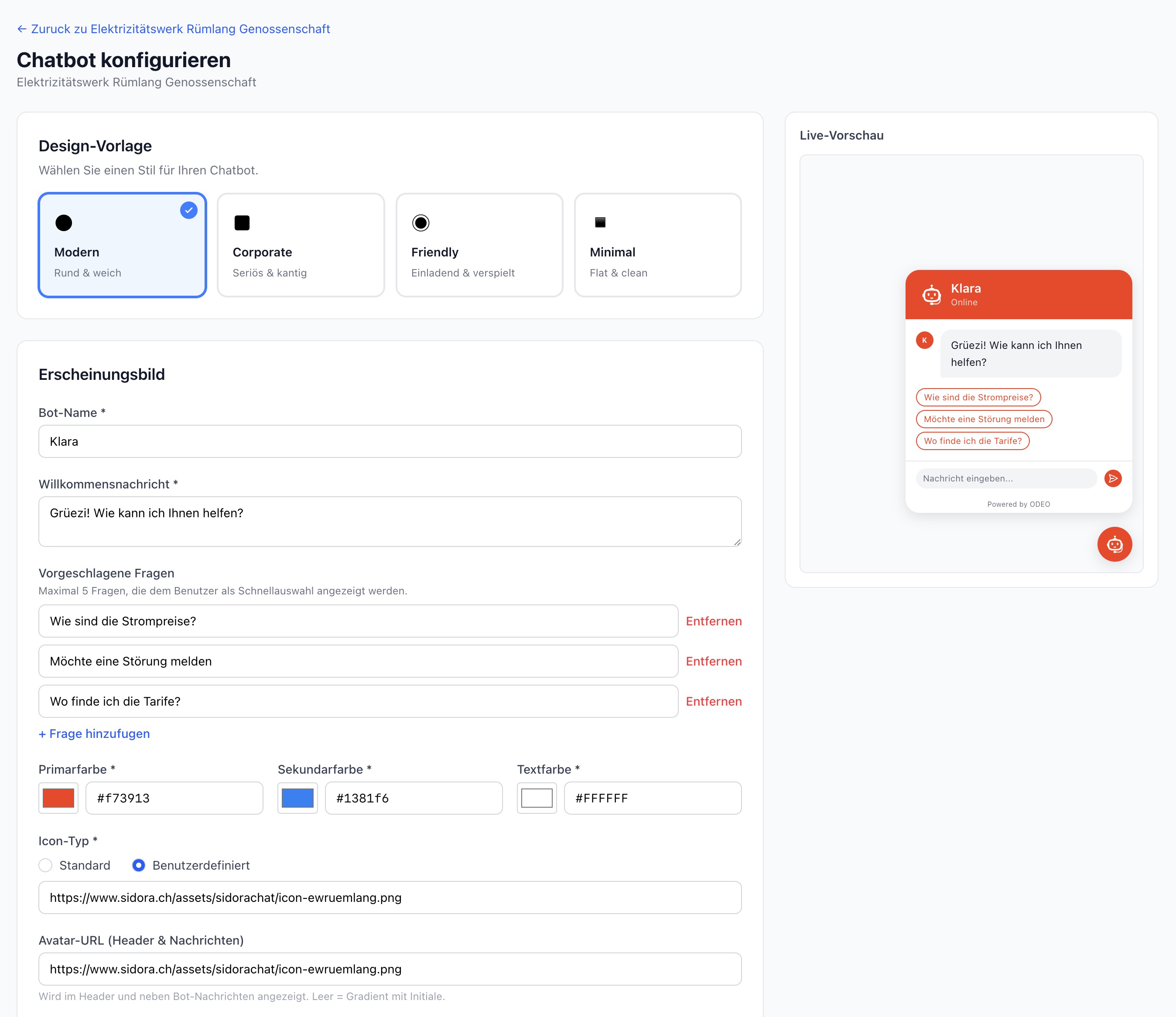
Task: Click the black square icon for Corporate
Action: click(x=242, y=222)
